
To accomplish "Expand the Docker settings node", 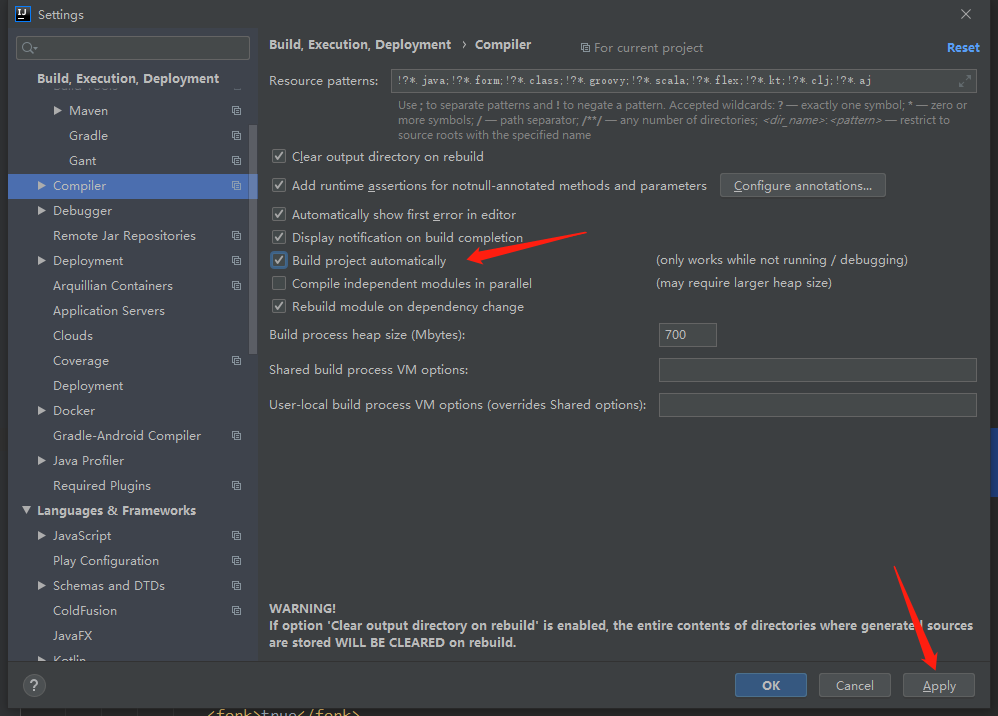I will click(40, 410).
